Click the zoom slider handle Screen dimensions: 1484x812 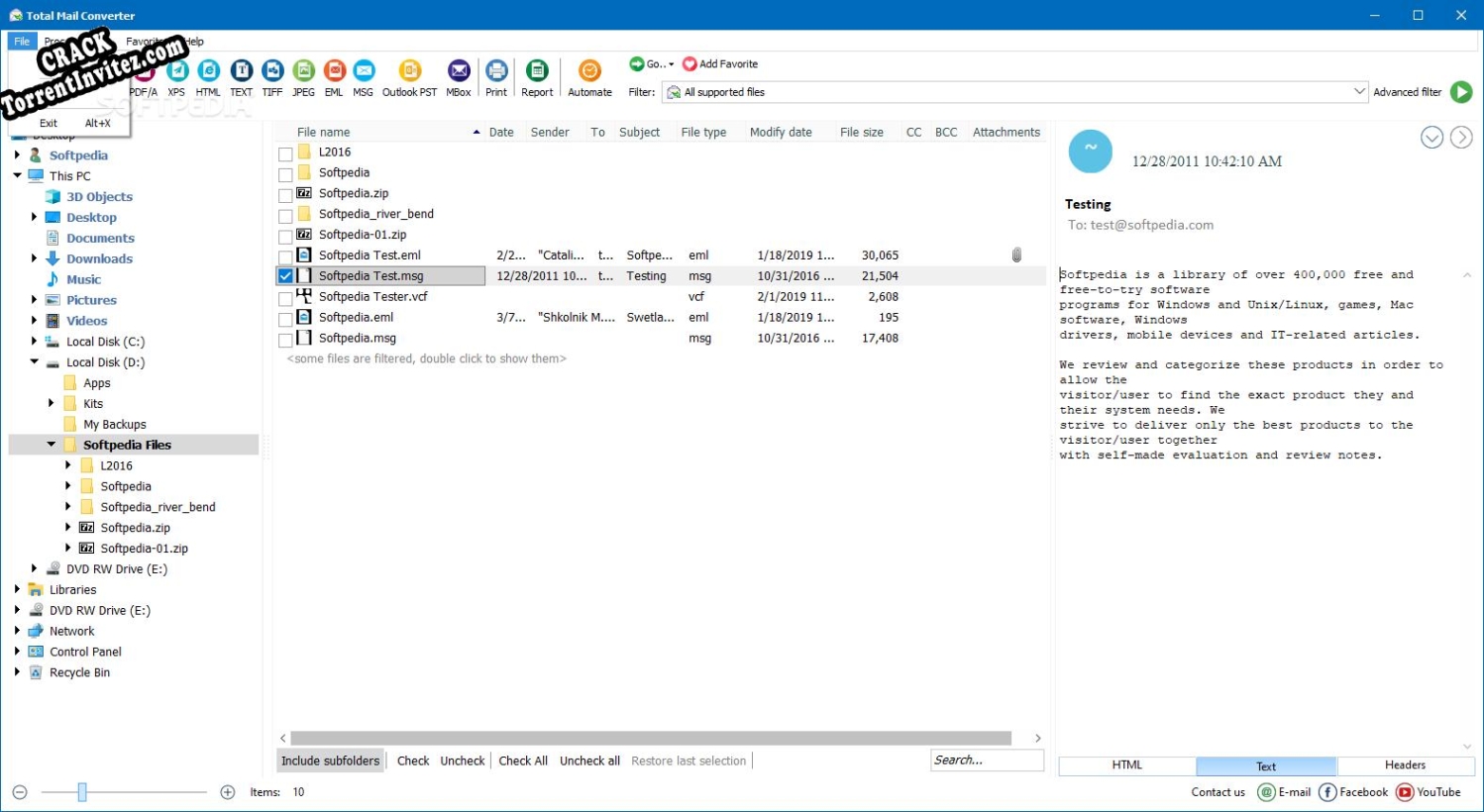[x=82, y=792]
